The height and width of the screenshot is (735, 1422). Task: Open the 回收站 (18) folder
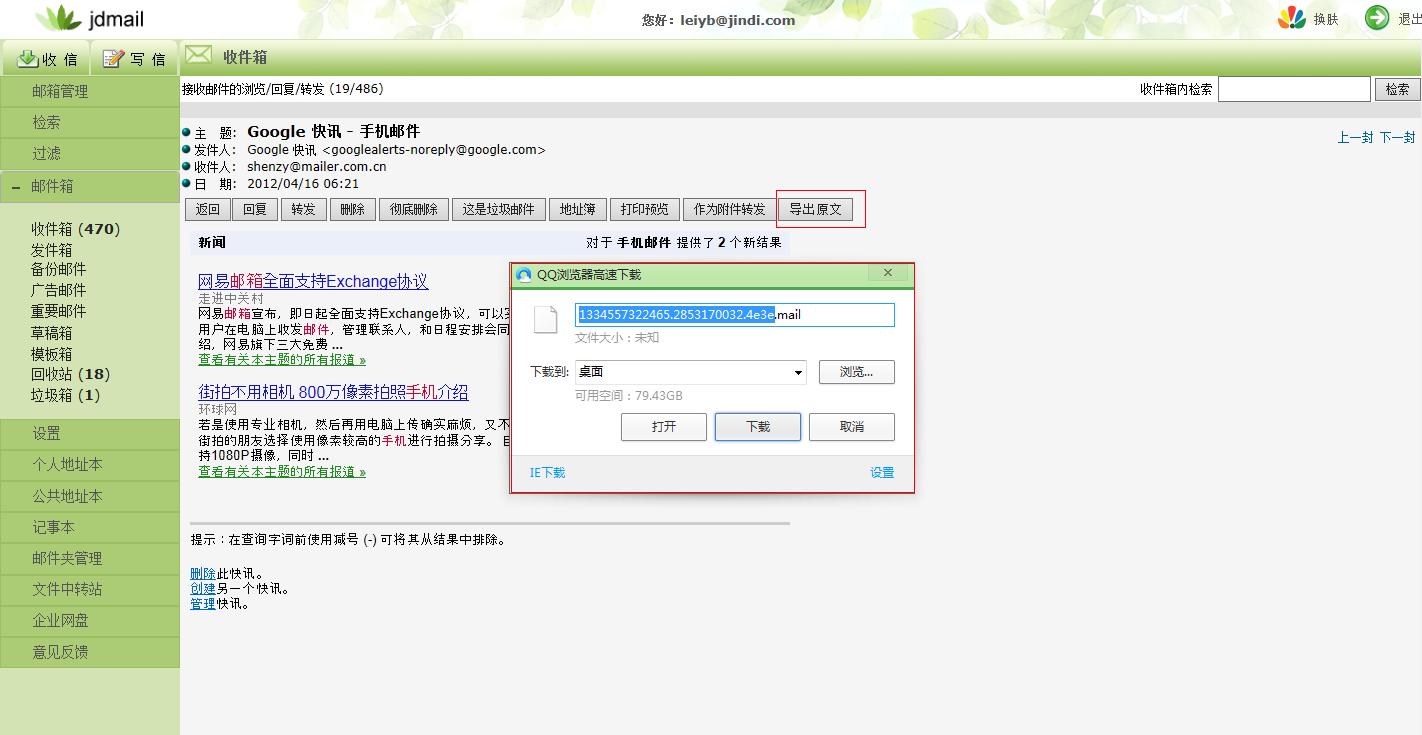(x=70, y=374)
